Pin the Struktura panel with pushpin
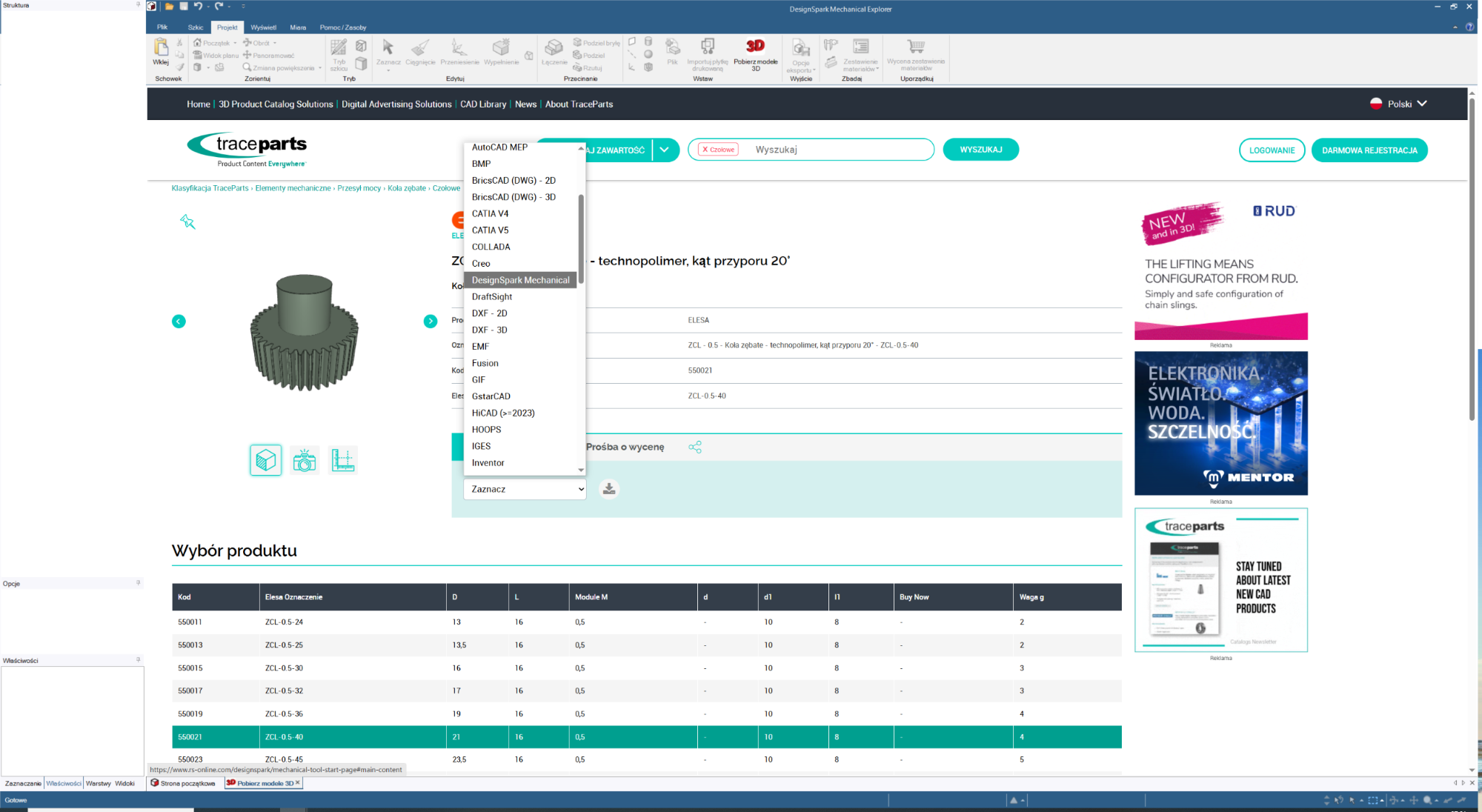1482x812 pixels. [138, 4]
